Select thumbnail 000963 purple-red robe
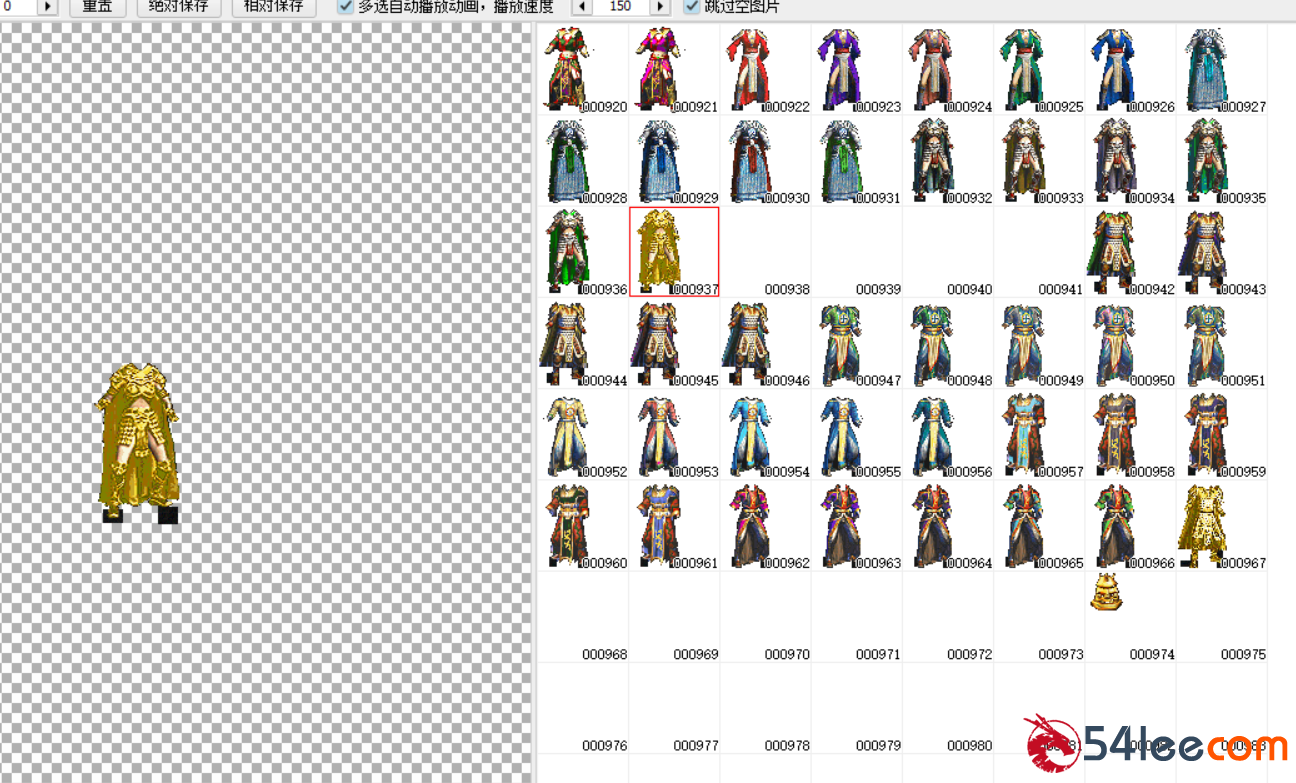 857,526
